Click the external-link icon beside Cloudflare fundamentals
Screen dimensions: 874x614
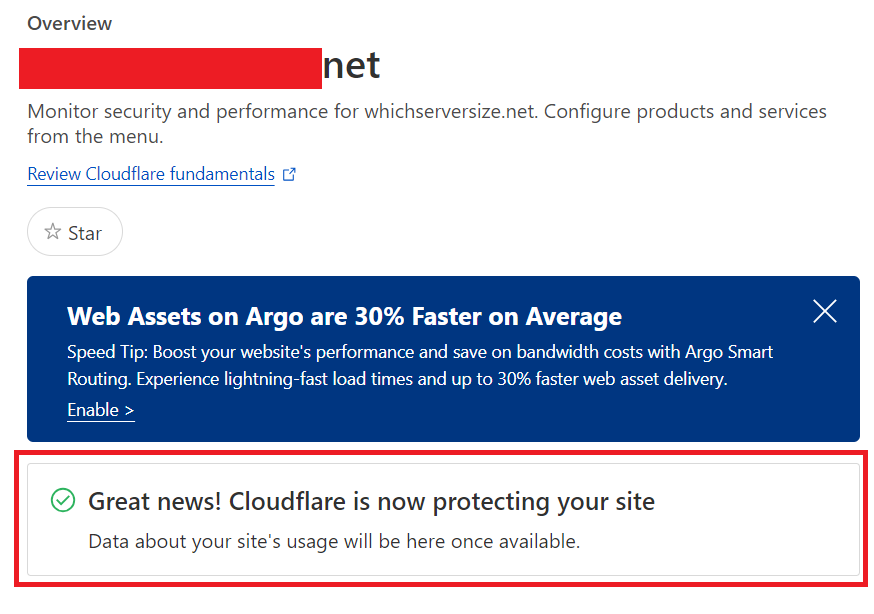(289, 174)
